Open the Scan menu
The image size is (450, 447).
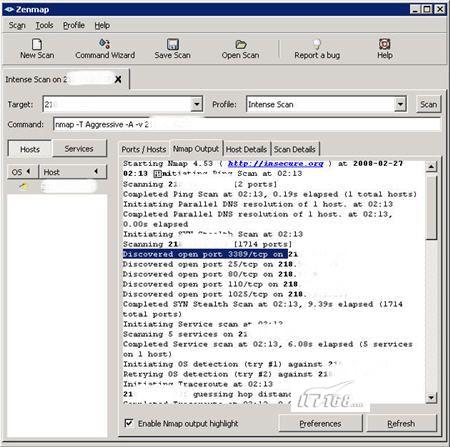pyautogui.click(x=17, y=25)
